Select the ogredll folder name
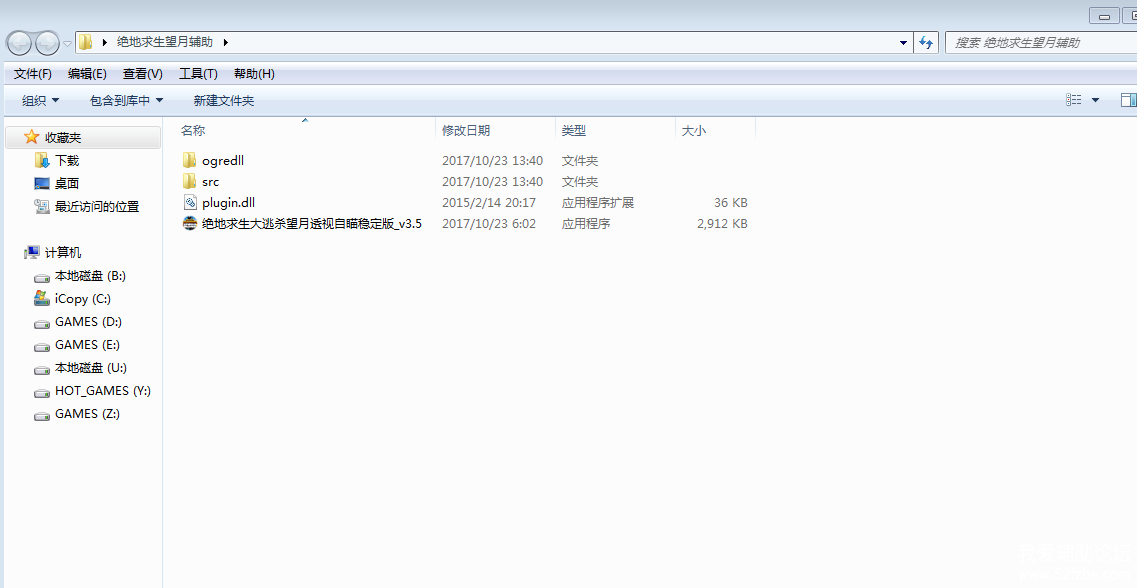The width and height of the screenshot is (1137, 588). pos(223,160)
